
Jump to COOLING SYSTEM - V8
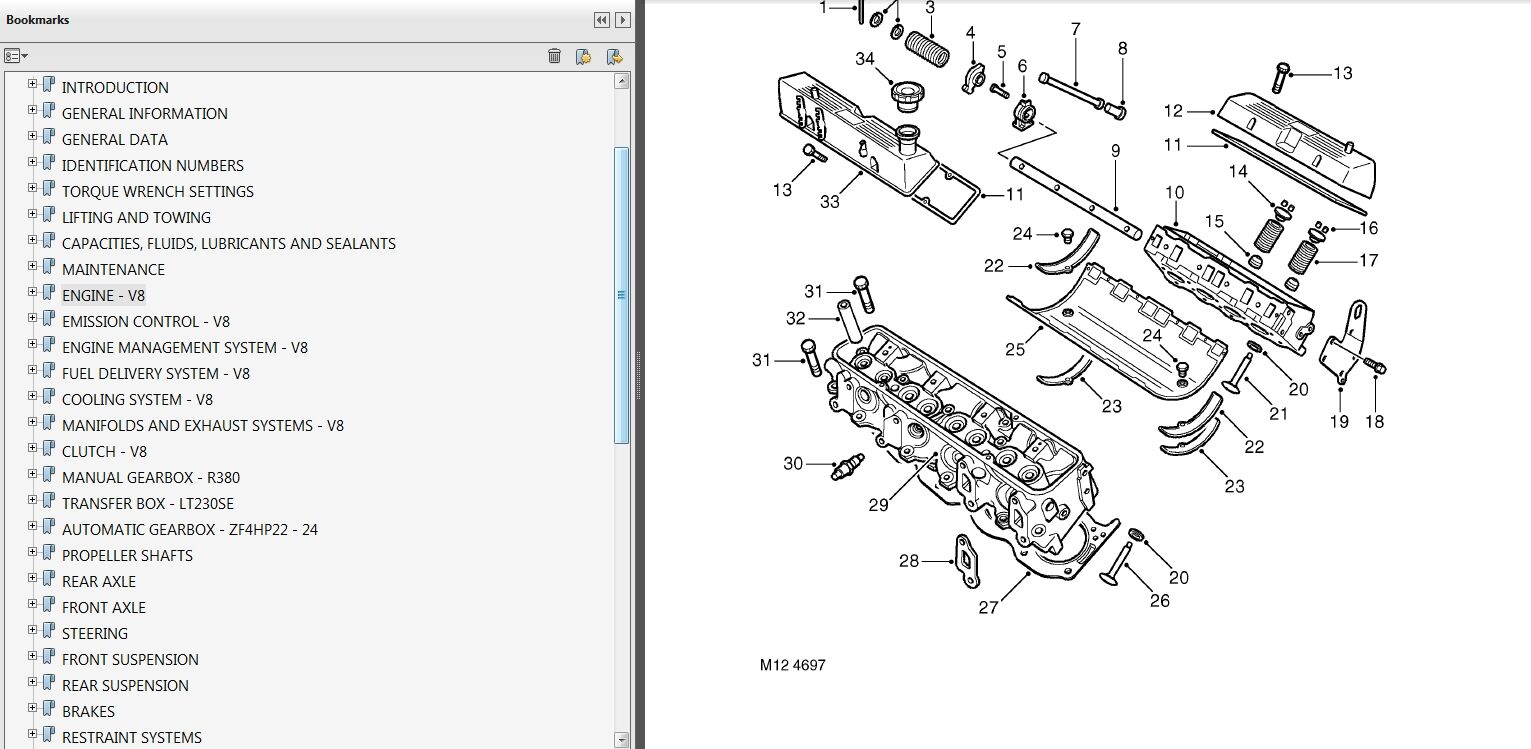tap(138, 400)
